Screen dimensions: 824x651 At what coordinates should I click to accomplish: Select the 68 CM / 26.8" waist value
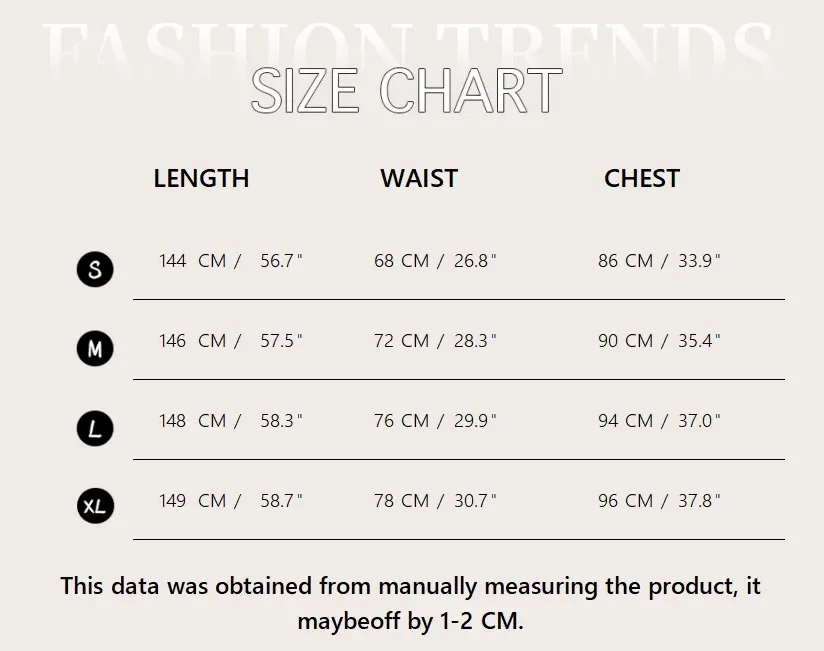point(435,261)
